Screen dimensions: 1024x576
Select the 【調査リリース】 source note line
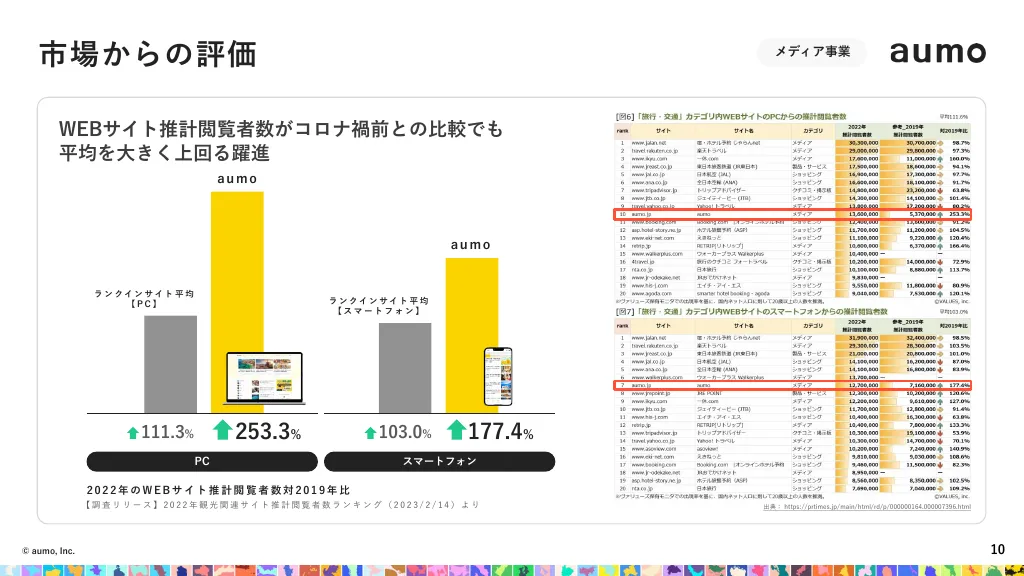pos(282,505)
